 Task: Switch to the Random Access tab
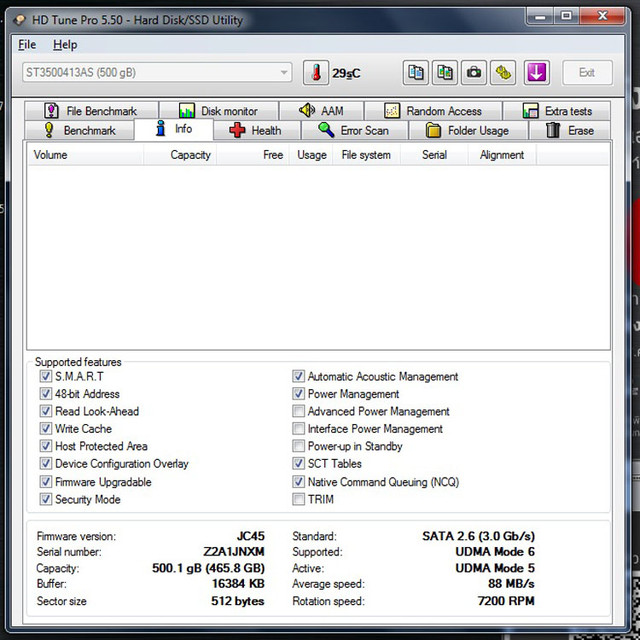point(433,111)
